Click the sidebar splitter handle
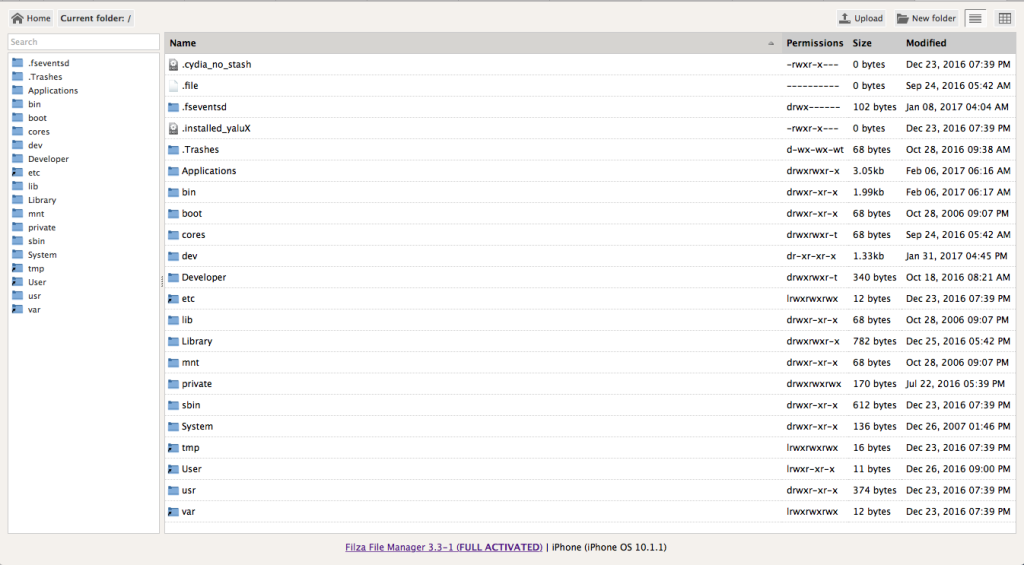The width and height of the screenshot is (1024, 565). tap(162, 282)
